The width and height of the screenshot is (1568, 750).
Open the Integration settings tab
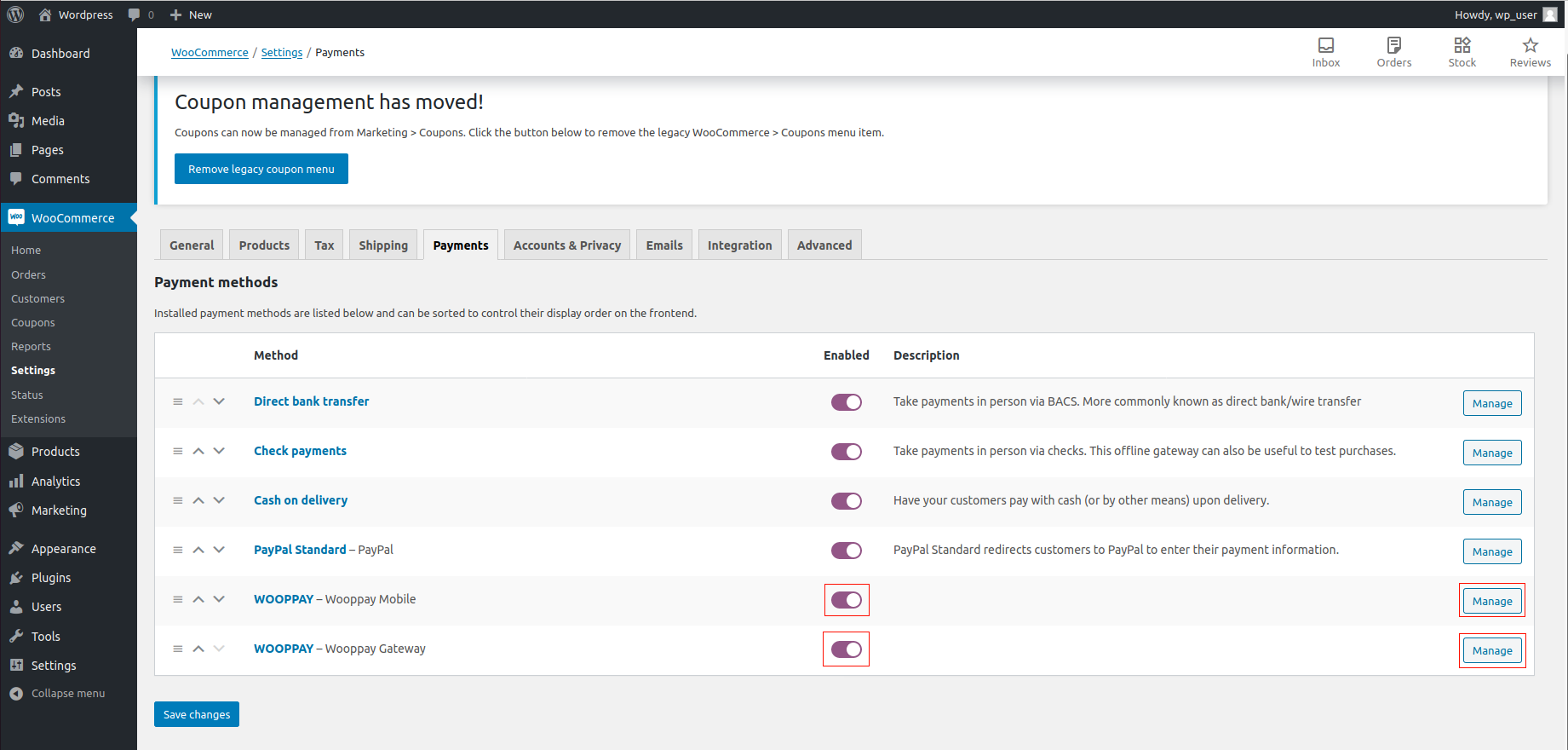(x=740, y=245)
